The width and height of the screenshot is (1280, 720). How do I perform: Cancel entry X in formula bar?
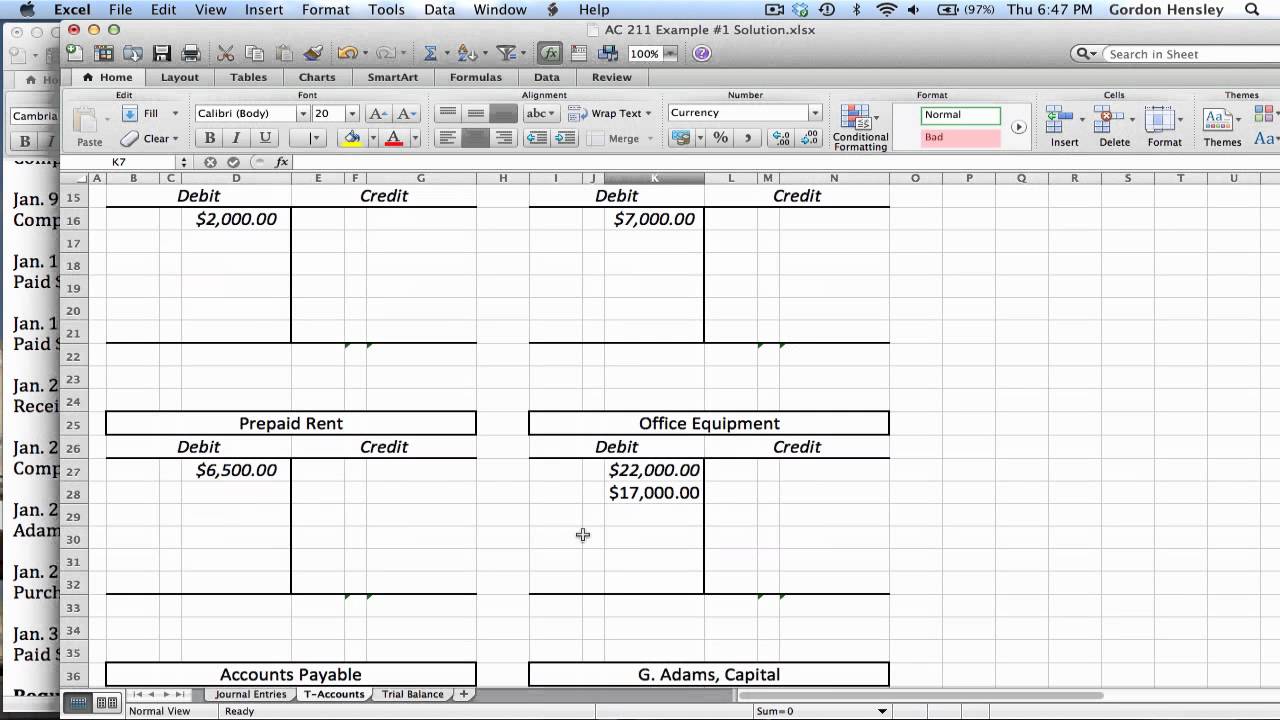pyautogui.click(x=210, y=162)
